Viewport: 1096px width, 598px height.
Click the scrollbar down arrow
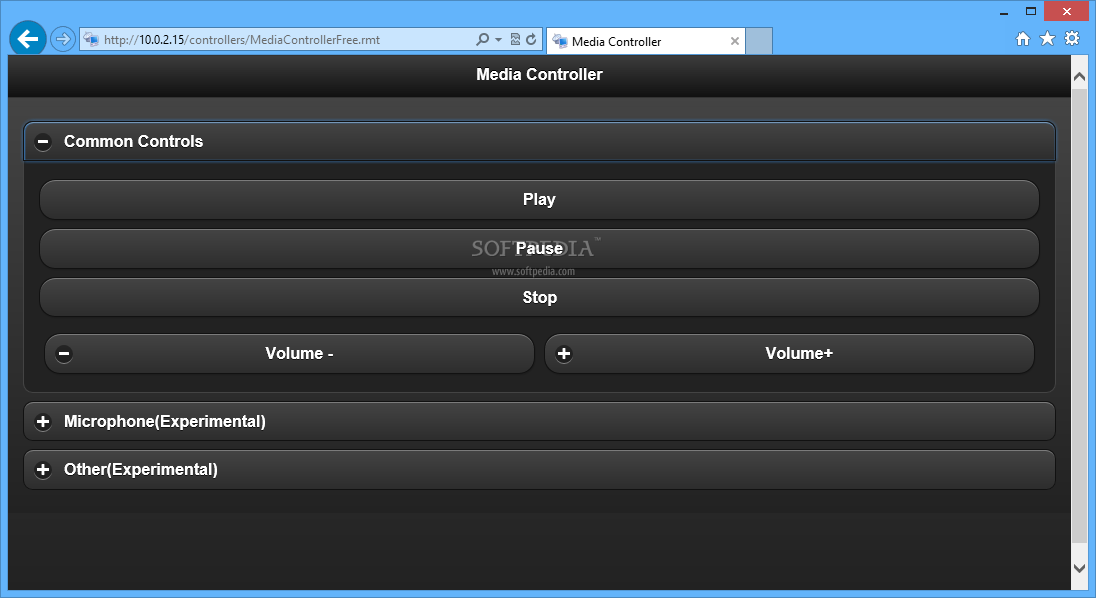[x=1079, y=569]
